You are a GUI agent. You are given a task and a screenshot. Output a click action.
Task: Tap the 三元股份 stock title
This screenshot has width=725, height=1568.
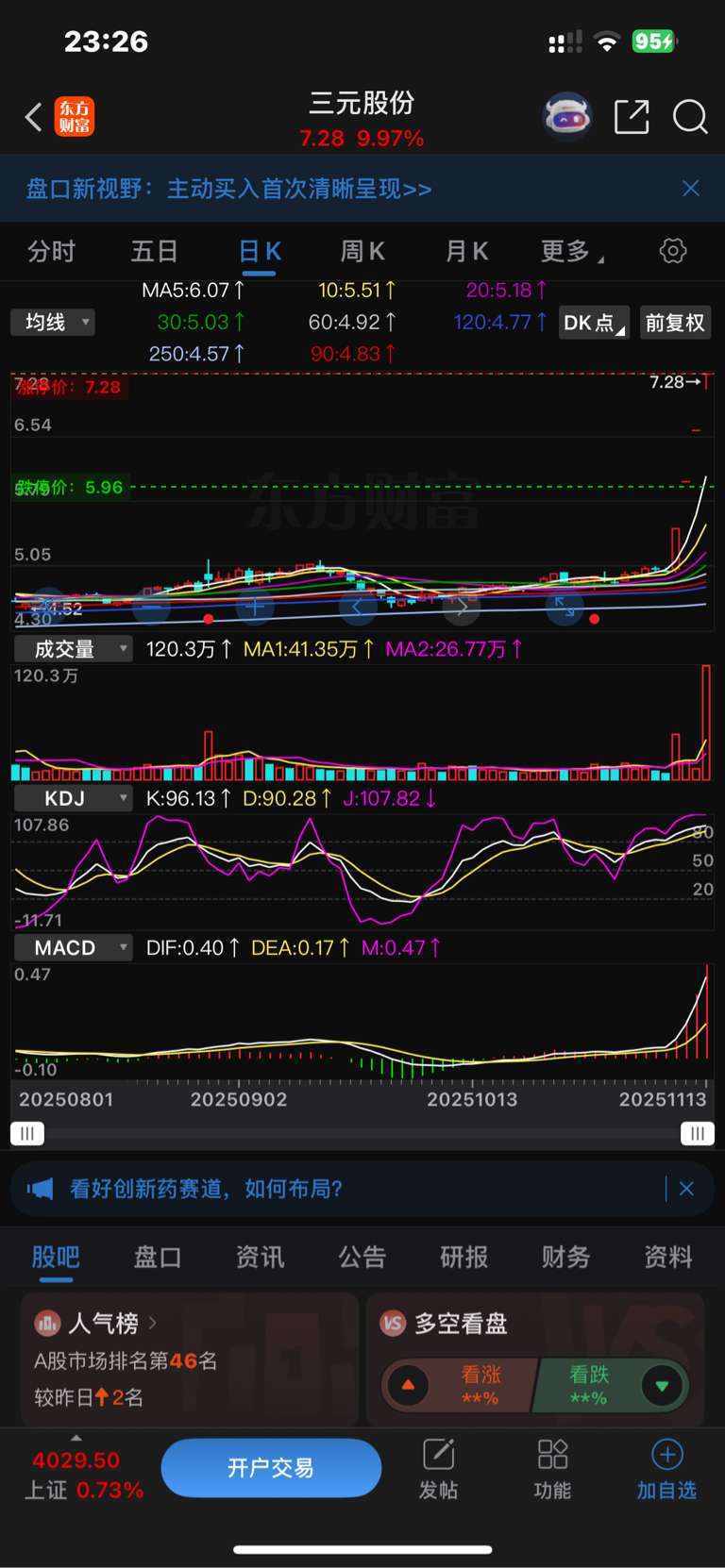[x=362, y=103]
